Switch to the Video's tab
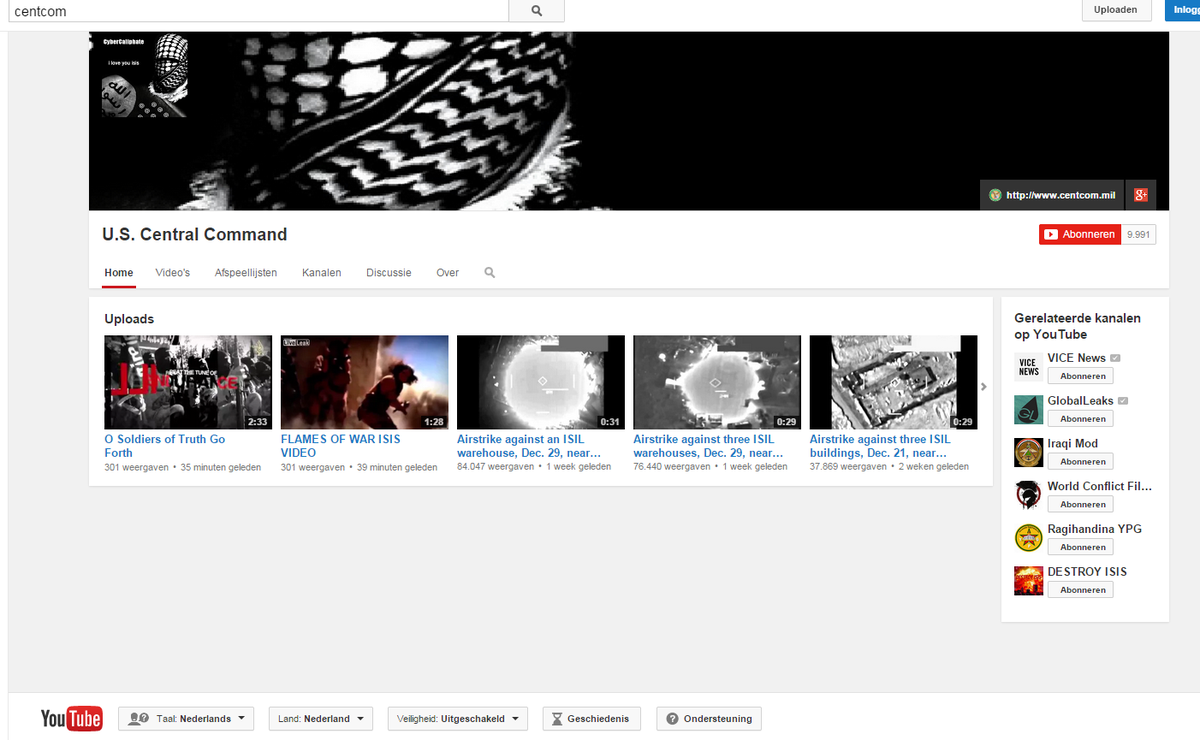1200x740 pixels. [x=172, y=273]
